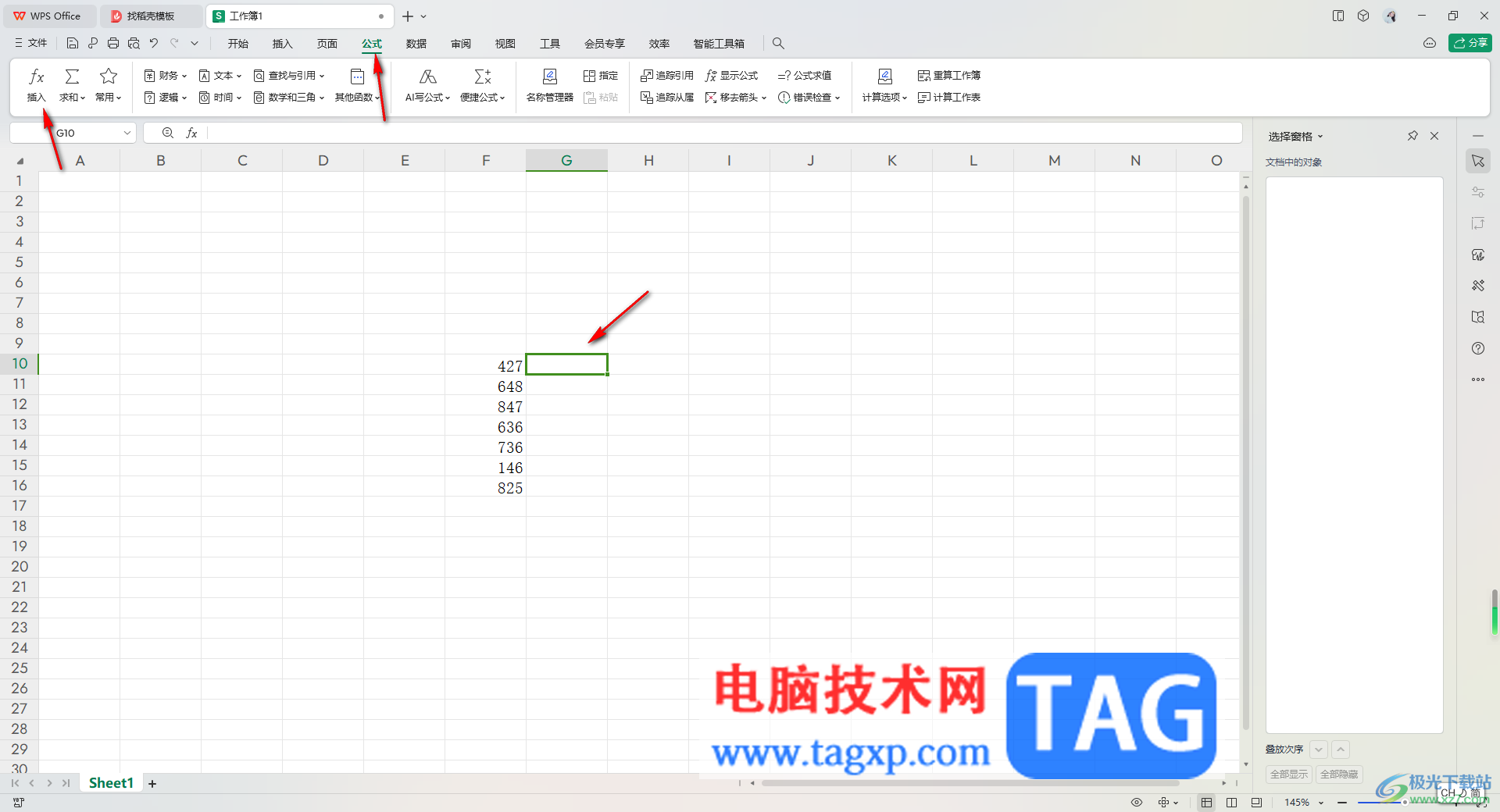Open the help question mark sidebar icon
Screen dimensions: 1500x812
1478,348
